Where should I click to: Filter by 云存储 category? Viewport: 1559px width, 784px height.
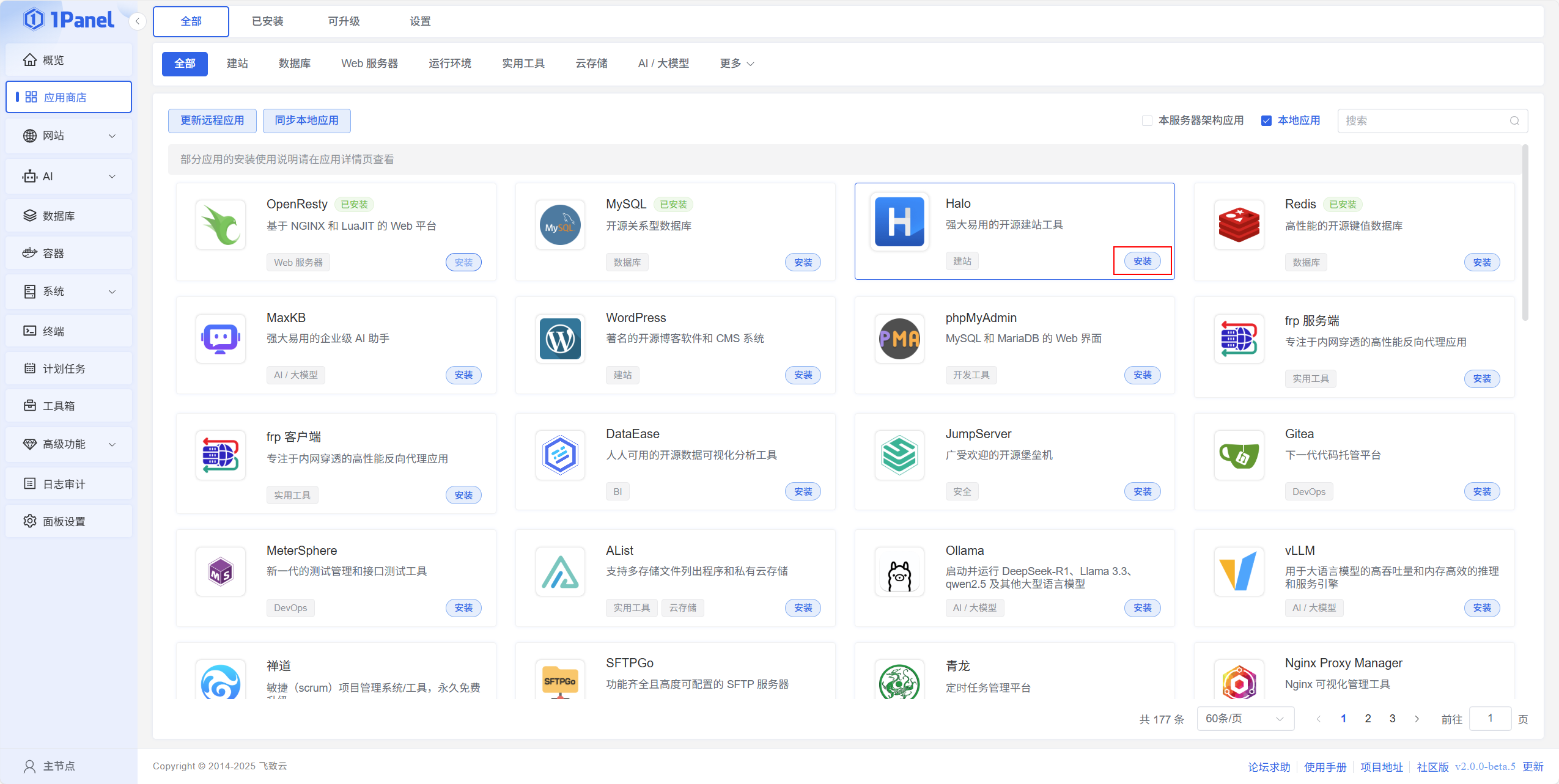[591, 64]
